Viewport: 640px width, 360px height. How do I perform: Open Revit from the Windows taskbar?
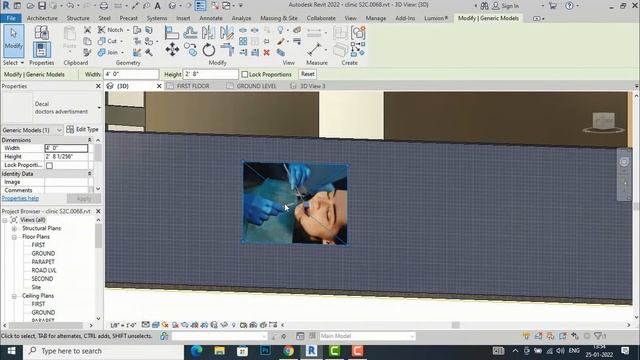311,351
